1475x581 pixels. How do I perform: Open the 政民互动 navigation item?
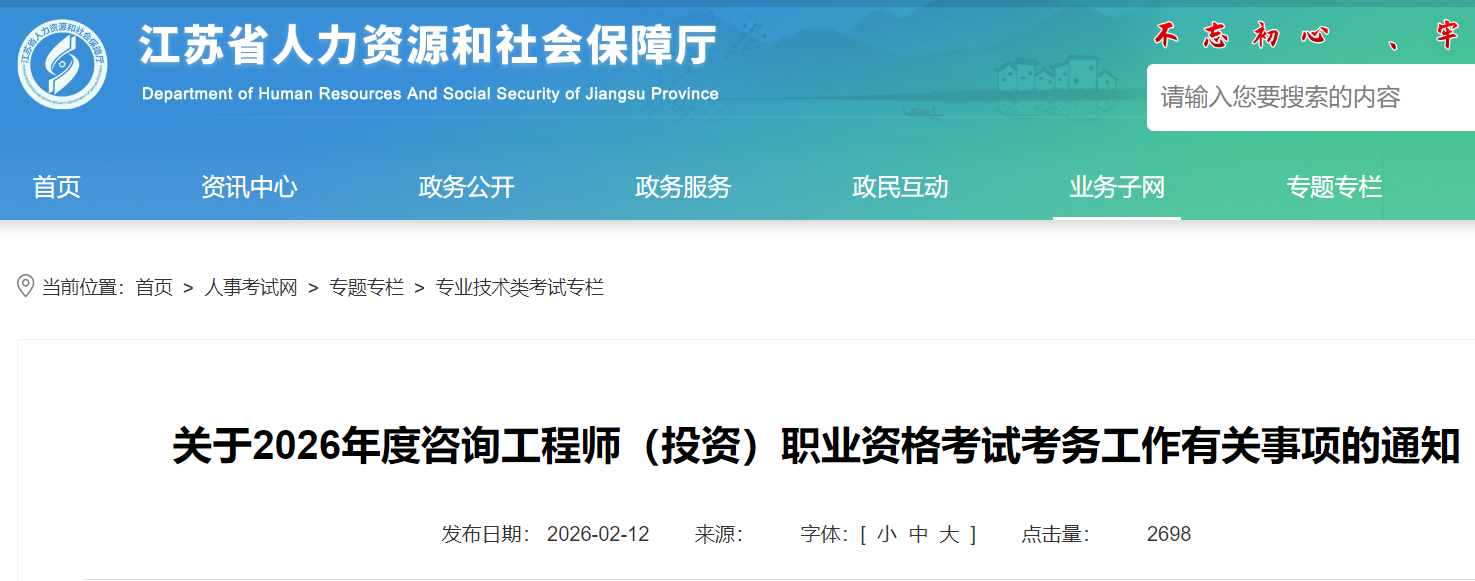pos(900,187)
